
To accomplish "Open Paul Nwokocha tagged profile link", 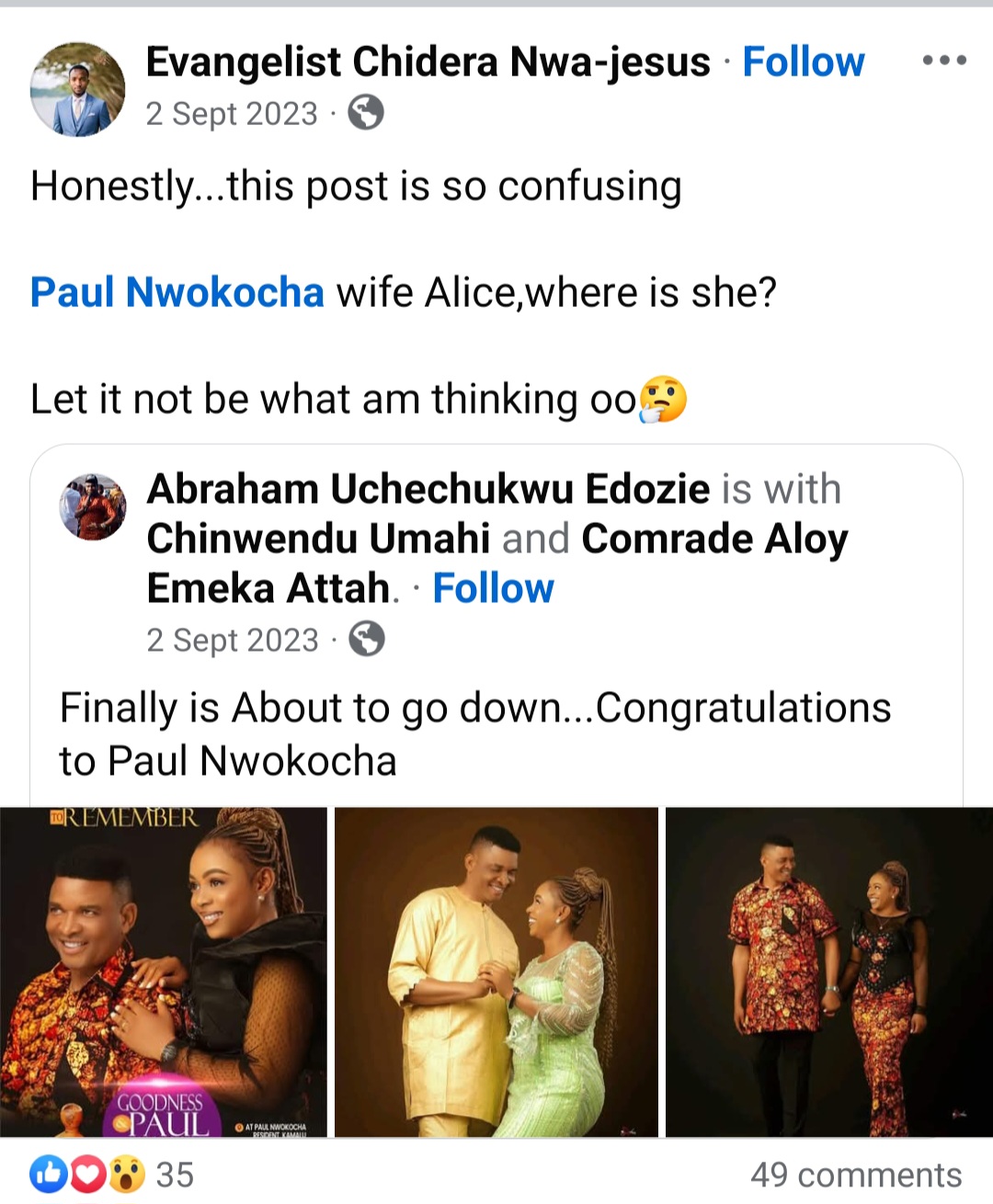I will click(x=177, y=292).
